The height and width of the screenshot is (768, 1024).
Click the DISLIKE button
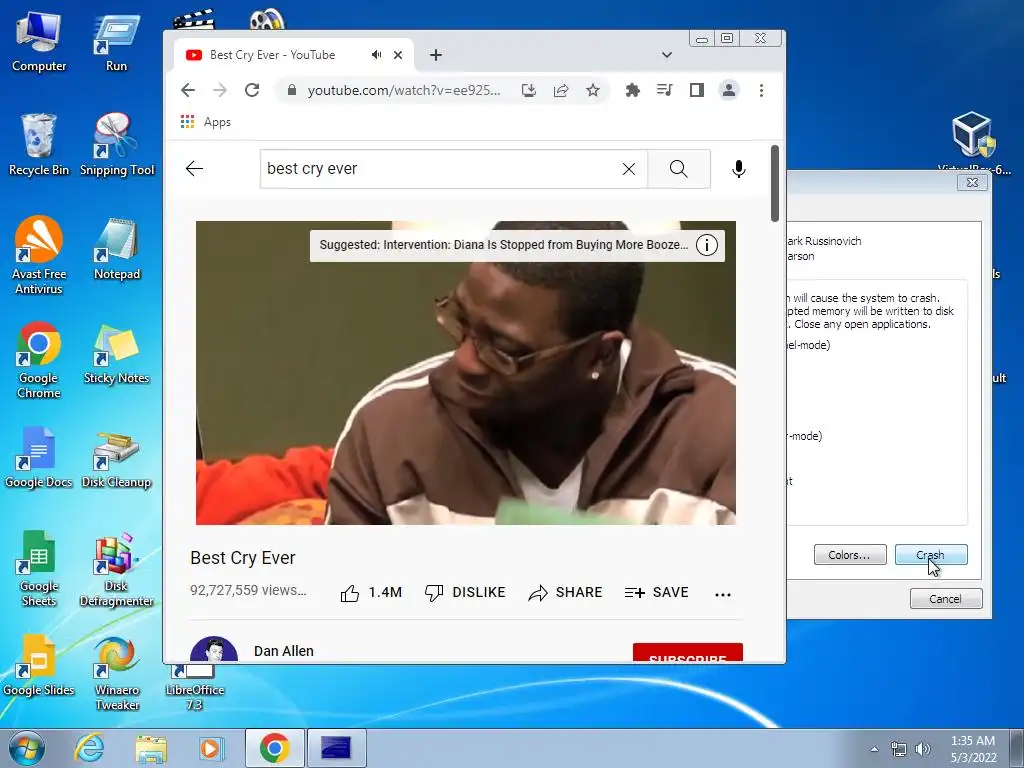[465, 592]
